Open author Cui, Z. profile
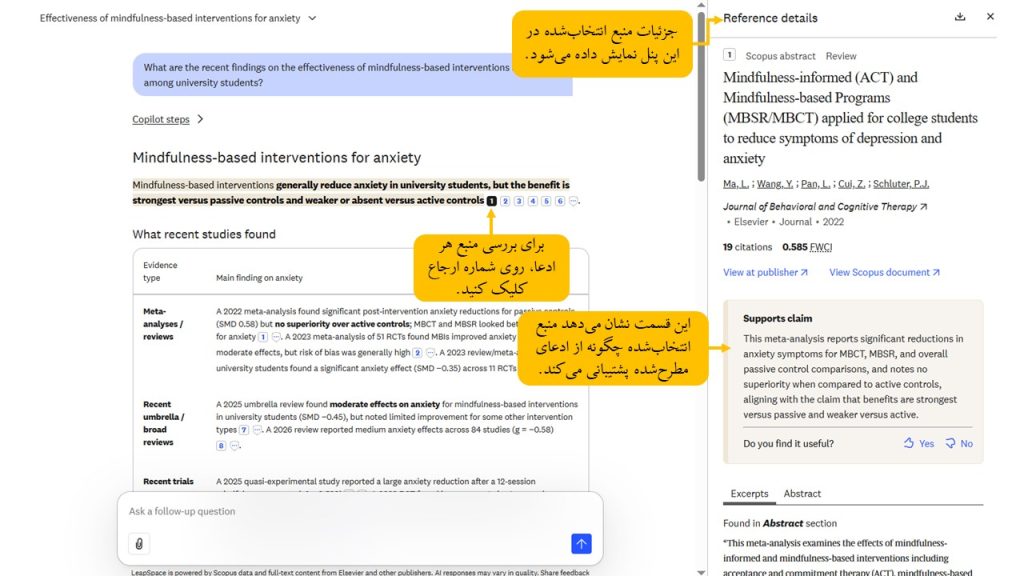The height and width of the screenshot is (576, 1024). pyautogui.click(x=852, y=184)
